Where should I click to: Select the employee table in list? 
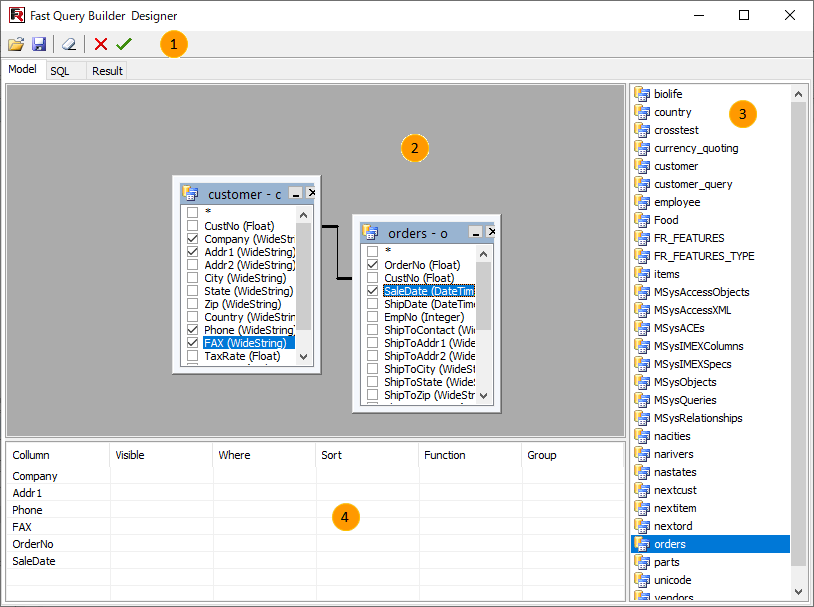[676, 202]
